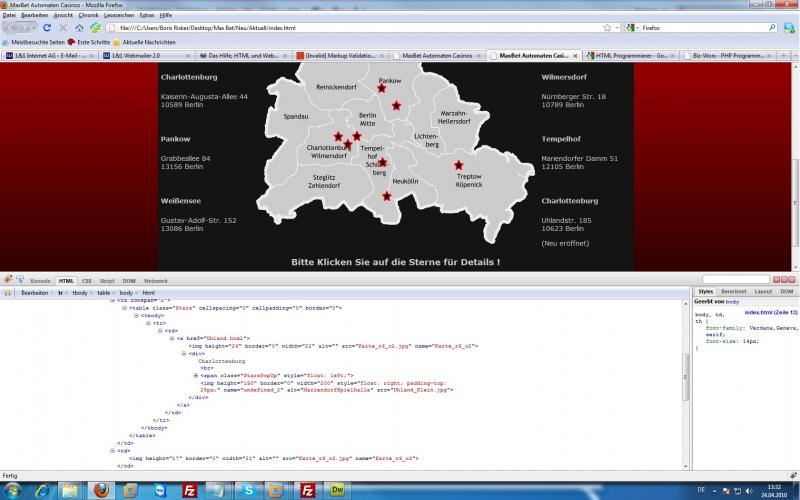Collapse the table class Stars node
Image resolution: width=800 pixels, height=500 pixels.
(x=125, y=308)
